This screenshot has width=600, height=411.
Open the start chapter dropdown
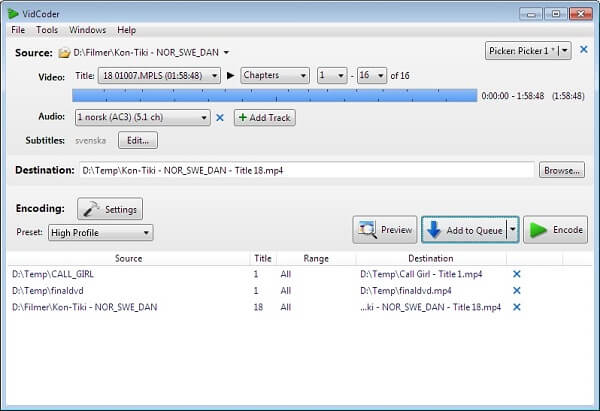pyautogui.click(x=332, y=75)
